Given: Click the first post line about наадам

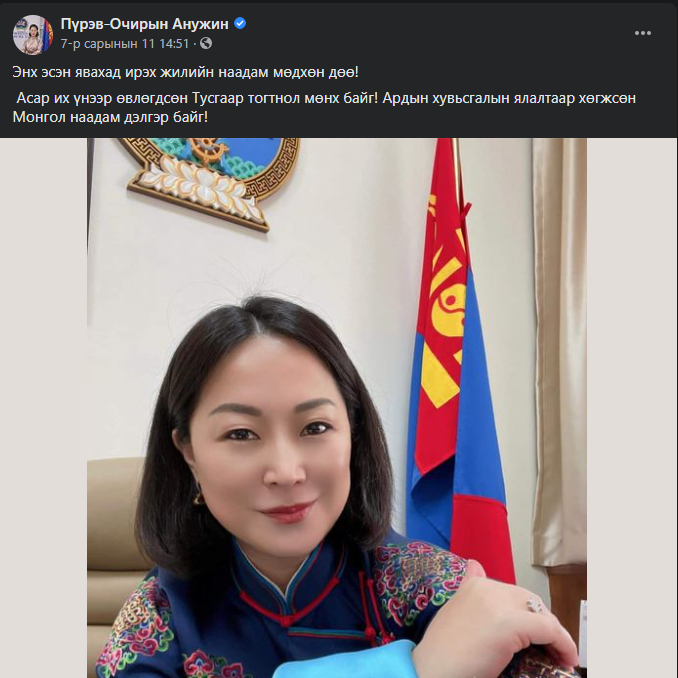Looking at the screenshot, I should 185,72.
